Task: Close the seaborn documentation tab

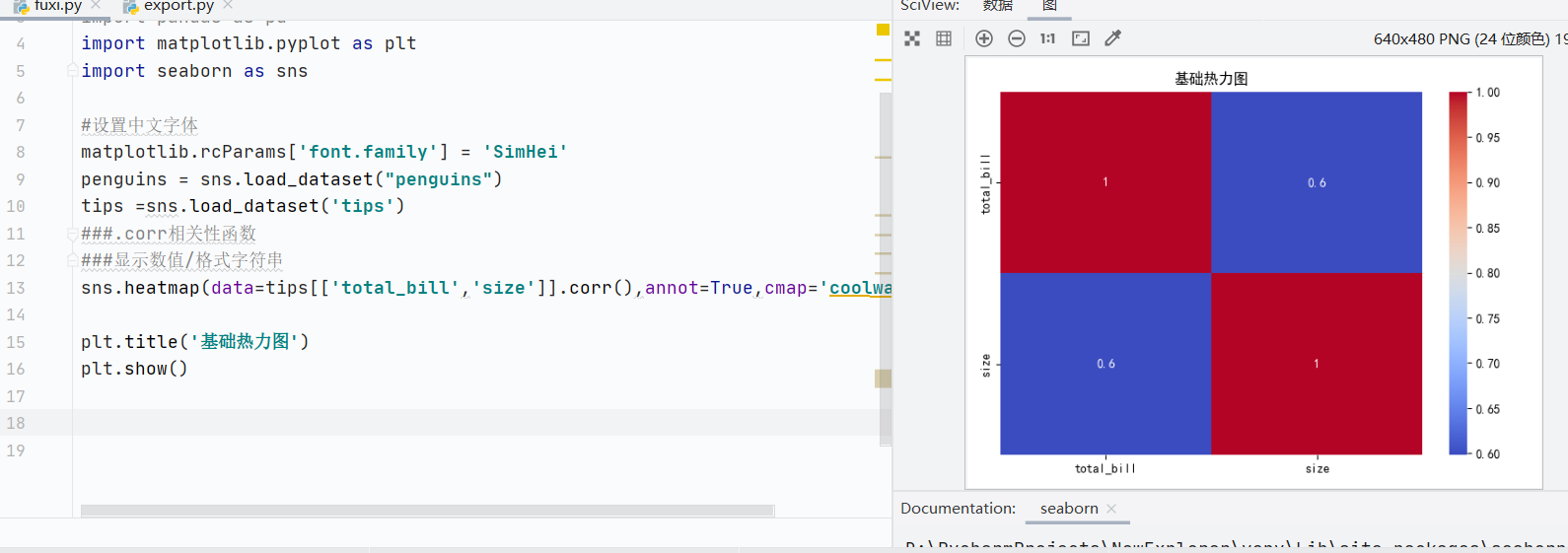Action: pyautogui.click(x=1111, y=509)
